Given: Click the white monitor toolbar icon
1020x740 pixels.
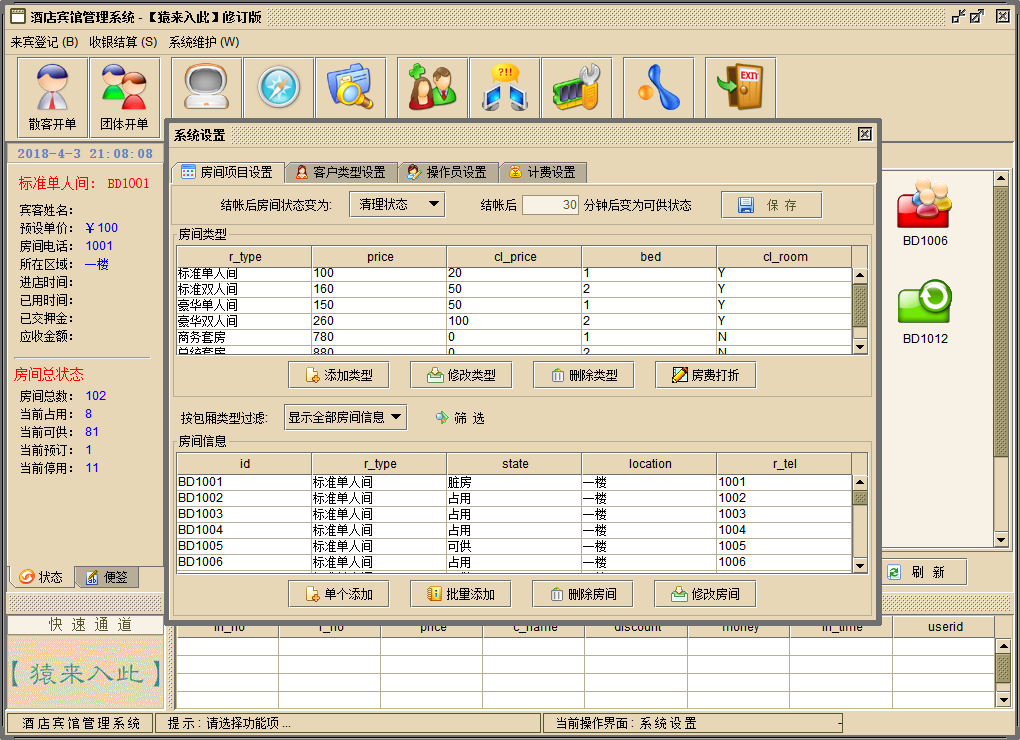Looking at the screenshot, I should click(206, 88).
